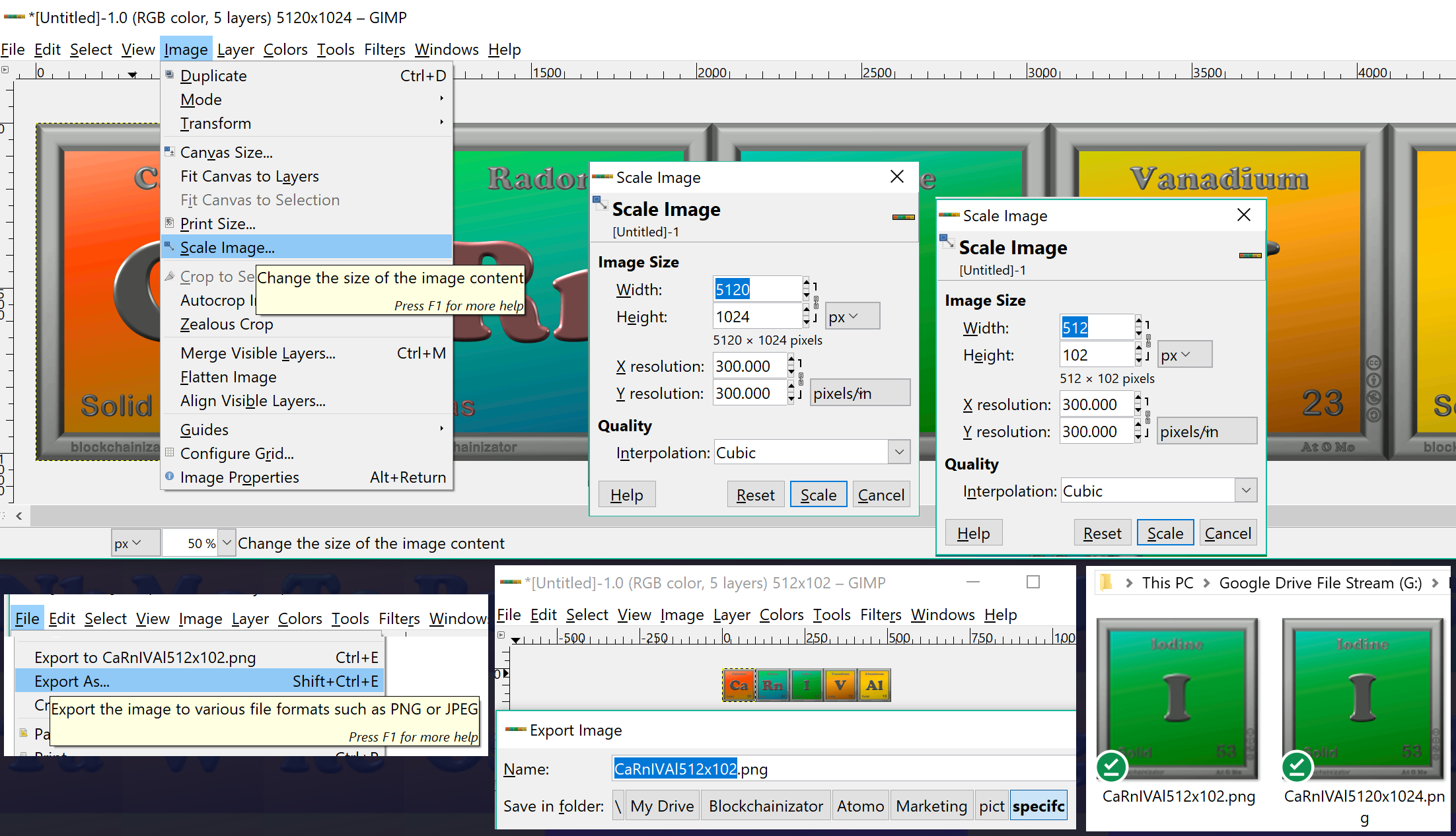
Task: Click GIMP title bar icon of 5120x1024 window
Action: point(15,17)
